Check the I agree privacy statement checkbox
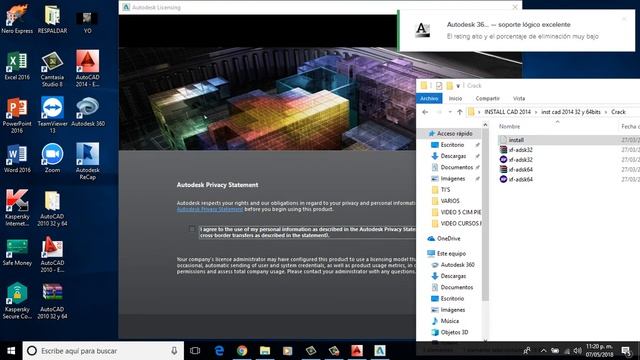640x360 pixels. coord(192,229)
